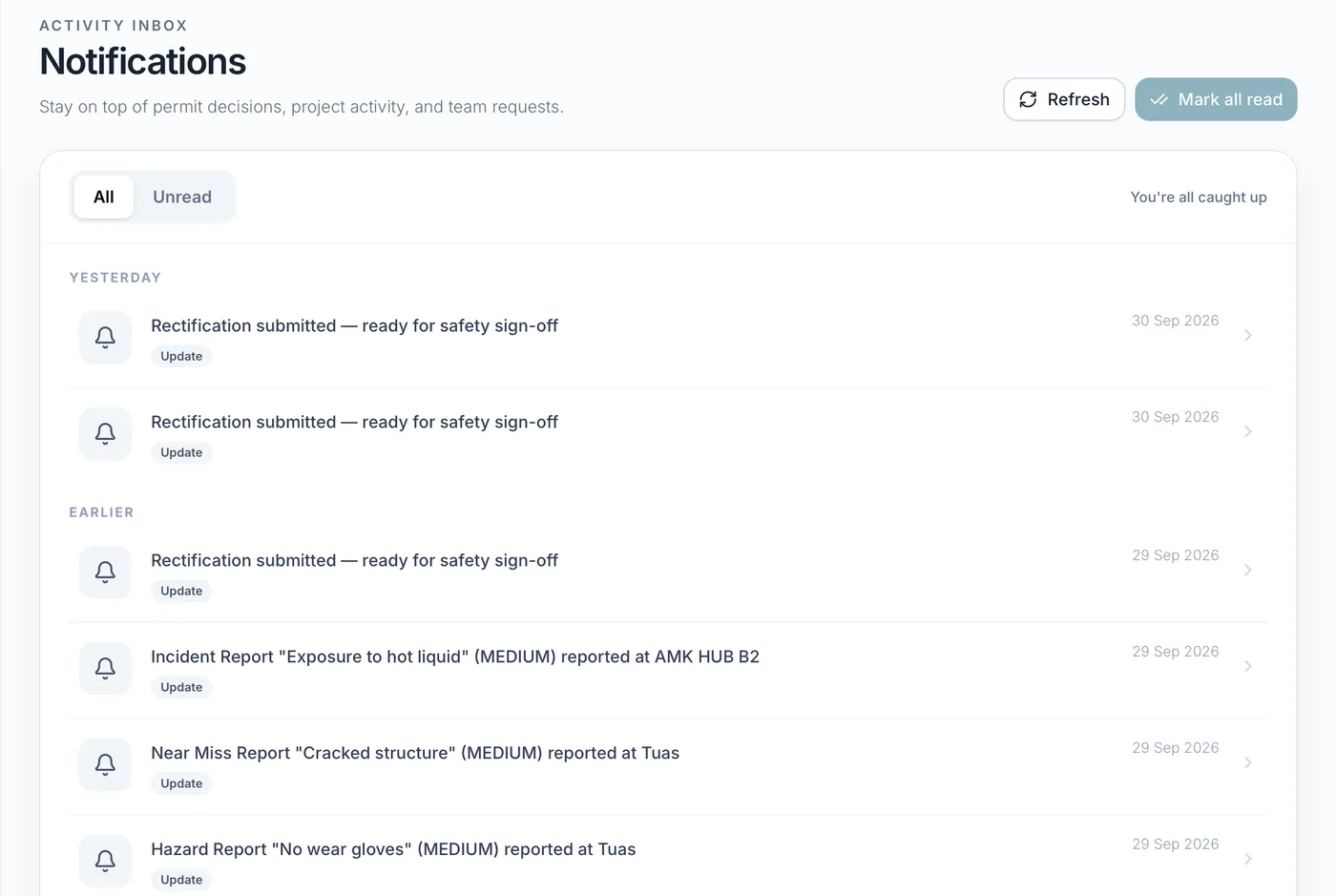
Task: Click the ACTIVITY INBOX label
Action: (x=114, y=26)
